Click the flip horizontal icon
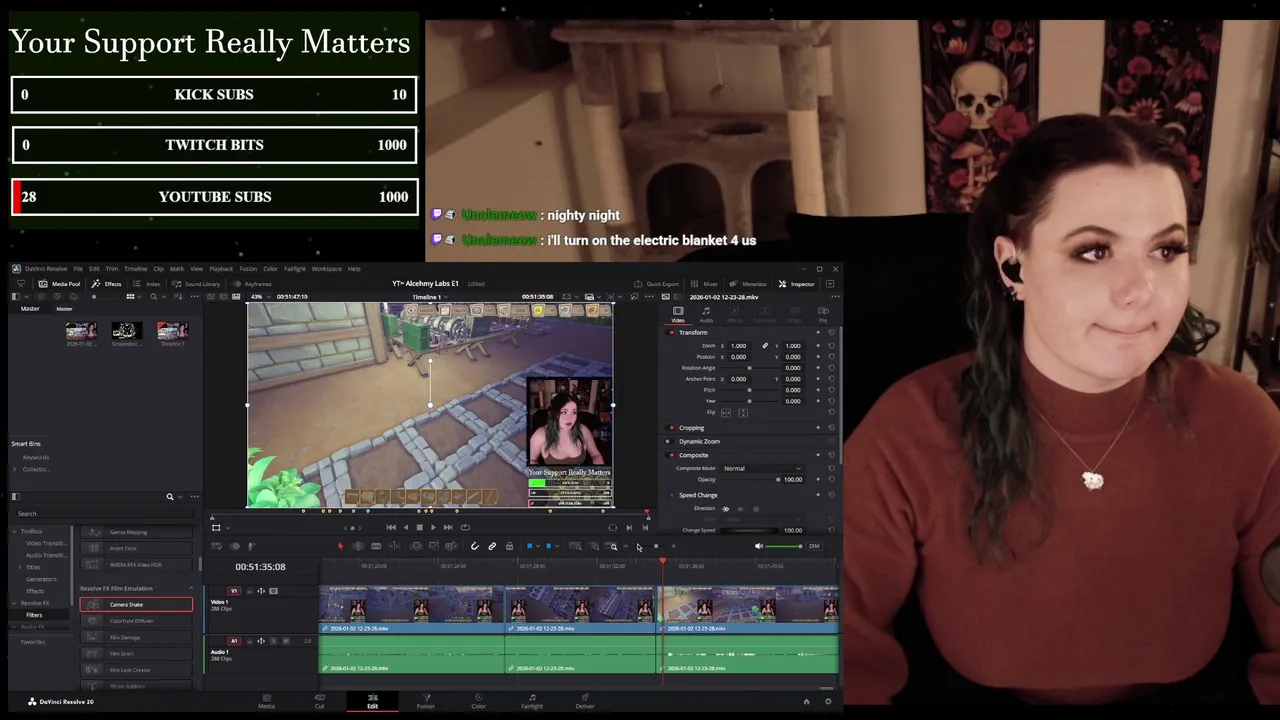Image resolution: width=1280 pixels, height=720 pixels. point(726,413)
